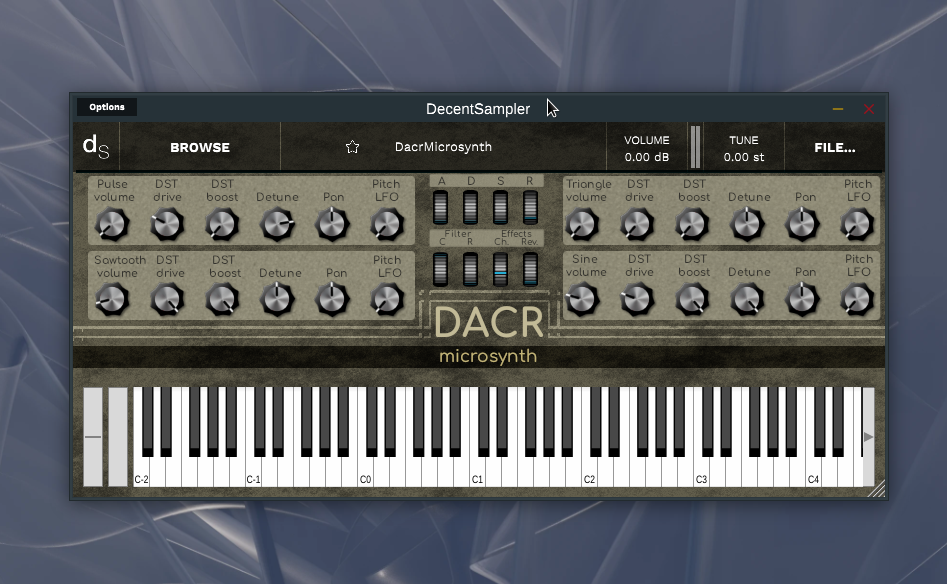
Task: Click the Attack (A) envelope slider
Action: pyautogui.click(x=440, y=207)
